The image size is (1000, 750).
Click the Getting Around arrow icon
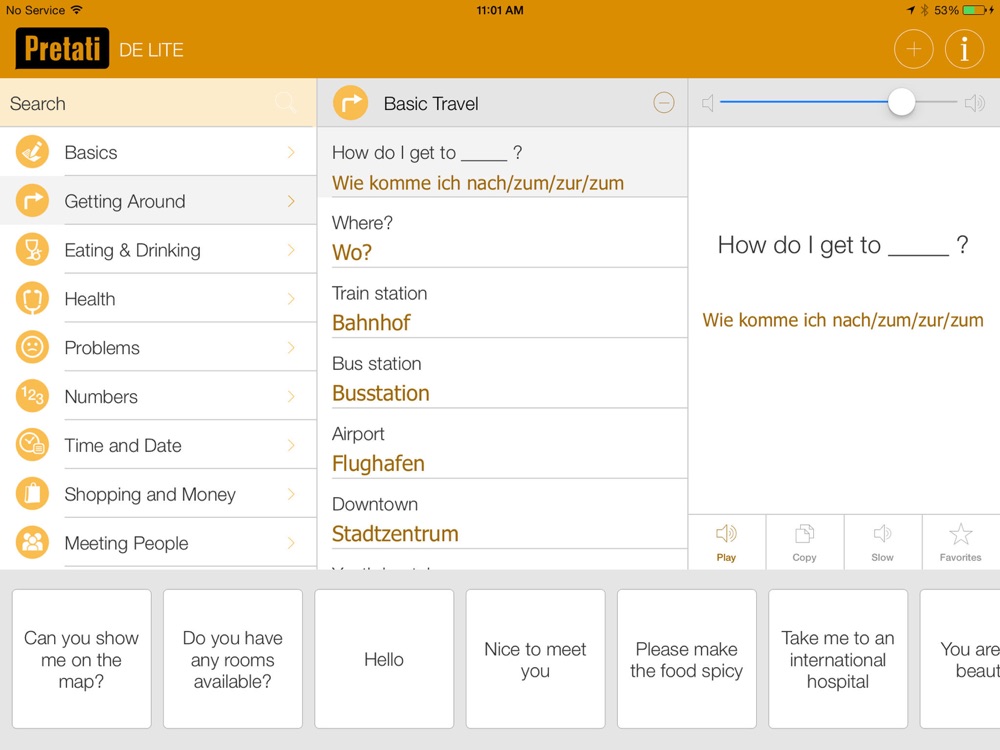tap(32, 201)
